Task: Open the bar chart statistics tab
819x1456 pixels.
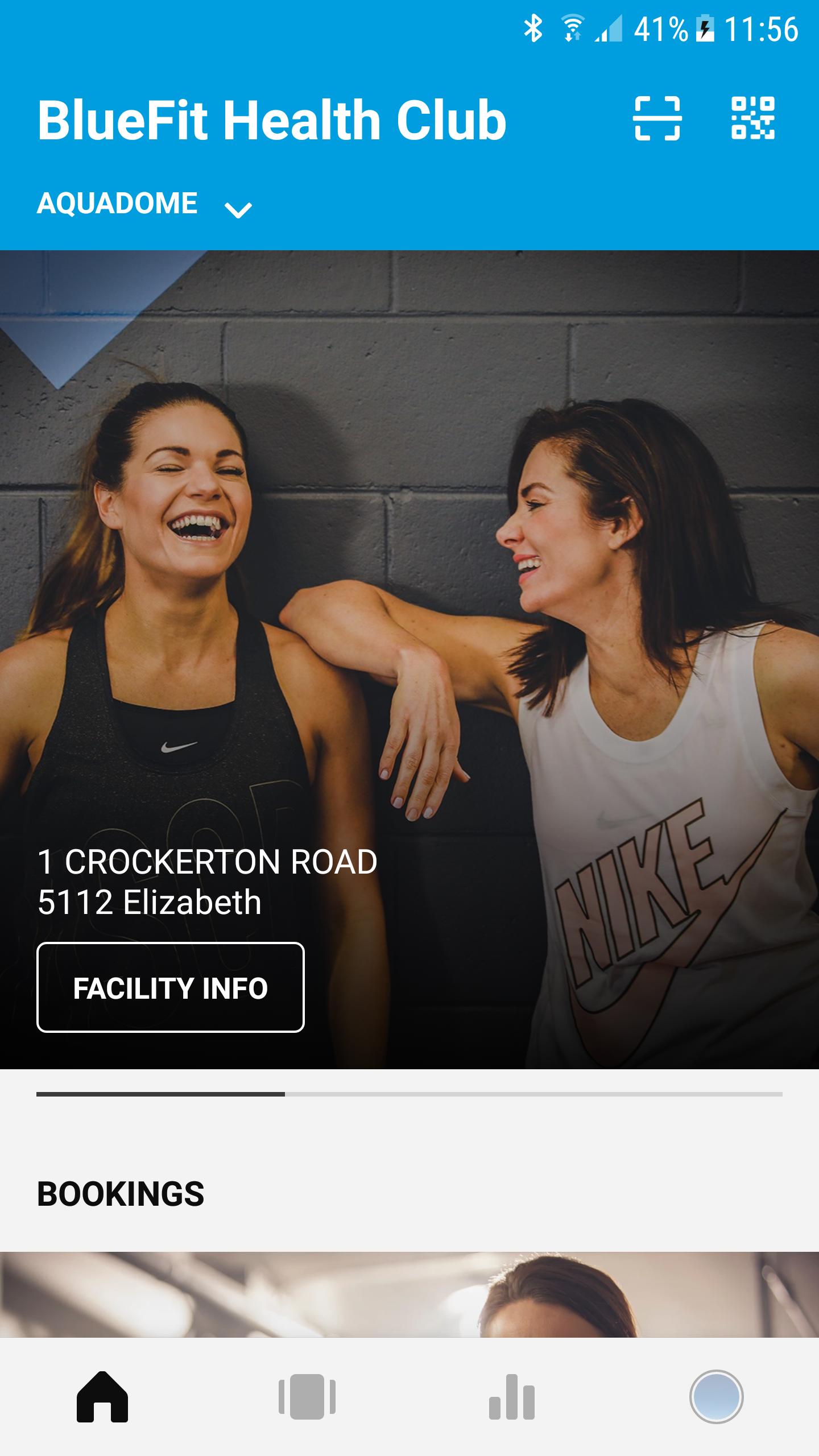Action: (x=512, y=1397)
